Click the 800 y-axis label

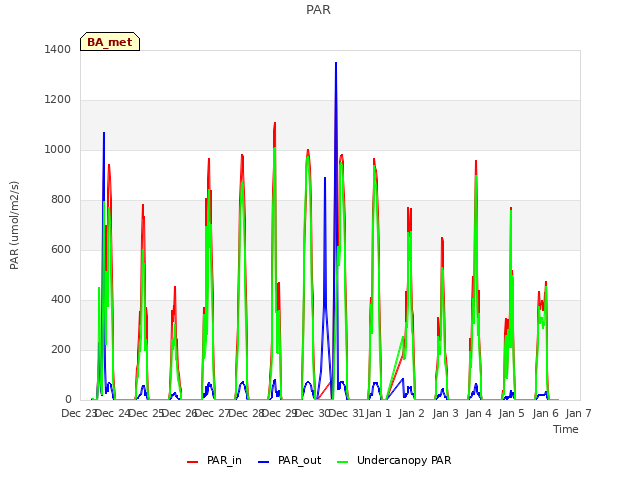pyautogui.click(x=61, y=200)
